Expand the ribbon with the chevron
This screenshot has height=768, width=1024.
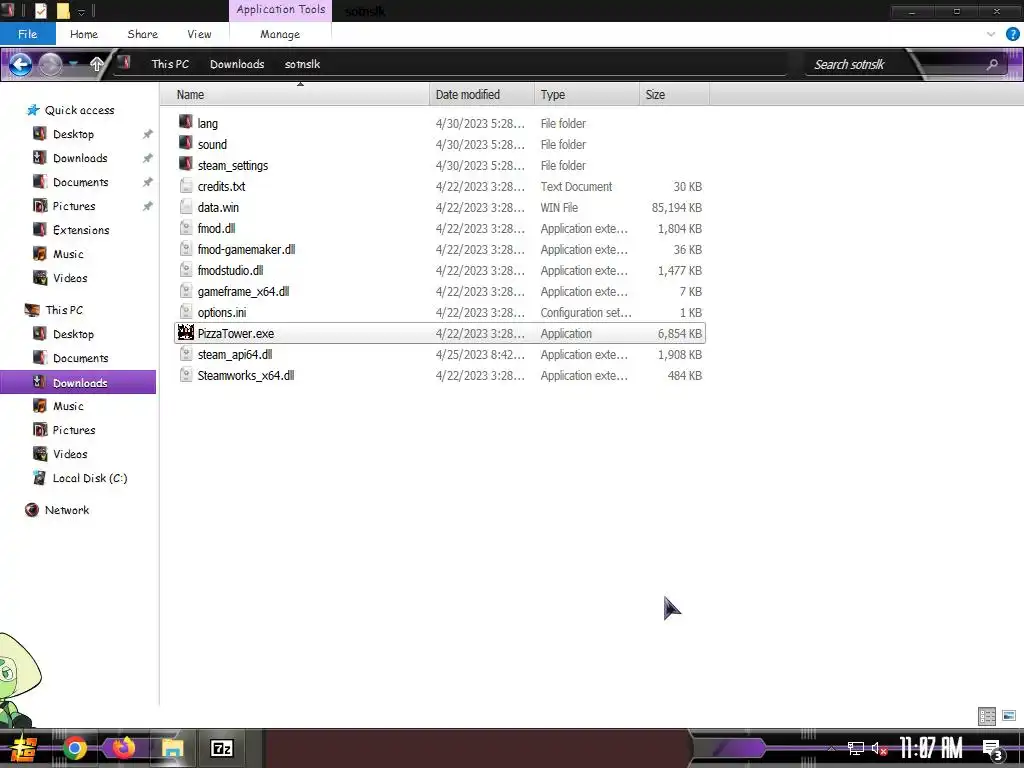point(991,34)
